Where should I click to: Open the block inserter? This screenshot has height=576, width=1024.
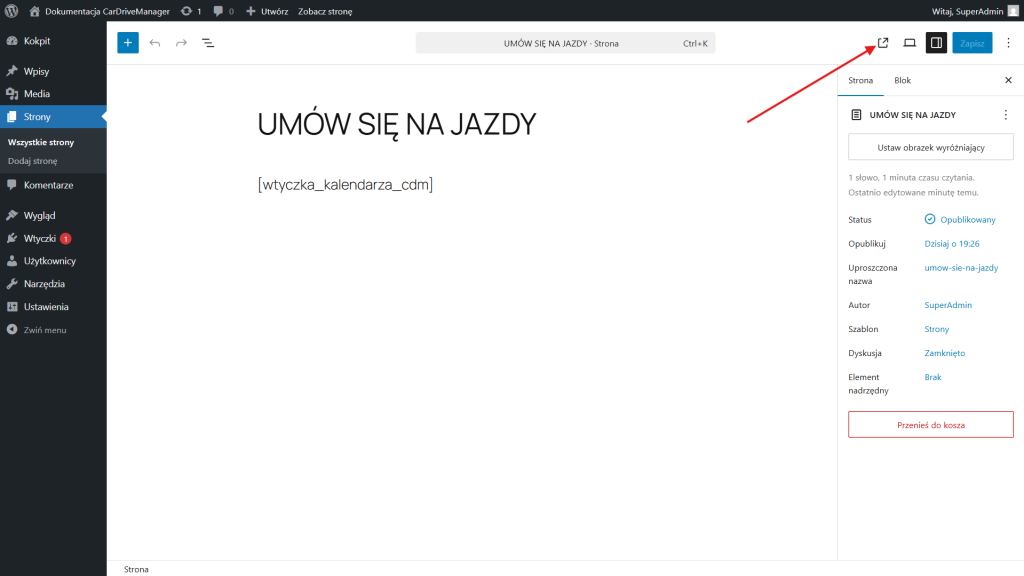coord(127,42)
